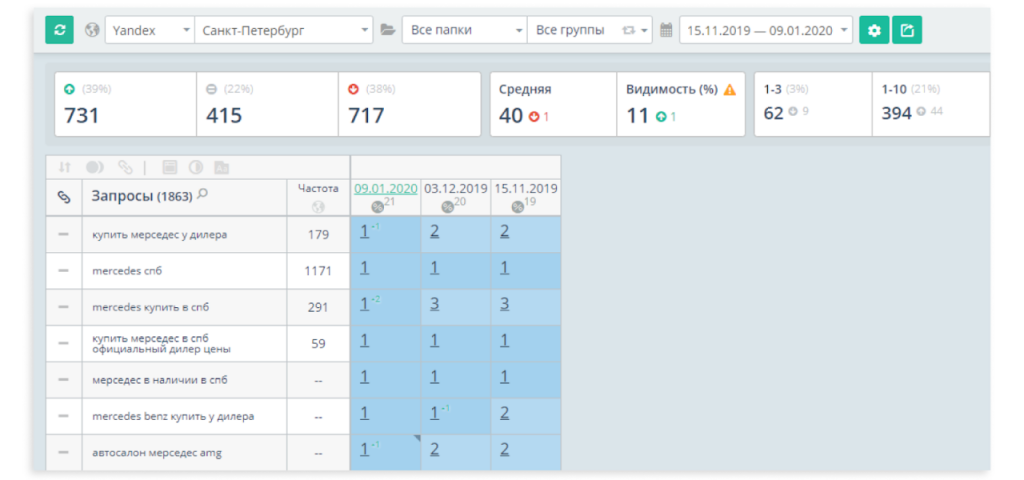1024x480 pixels.
Task: Click query 'мерседес в наличии в спб'
Action: 159,379
